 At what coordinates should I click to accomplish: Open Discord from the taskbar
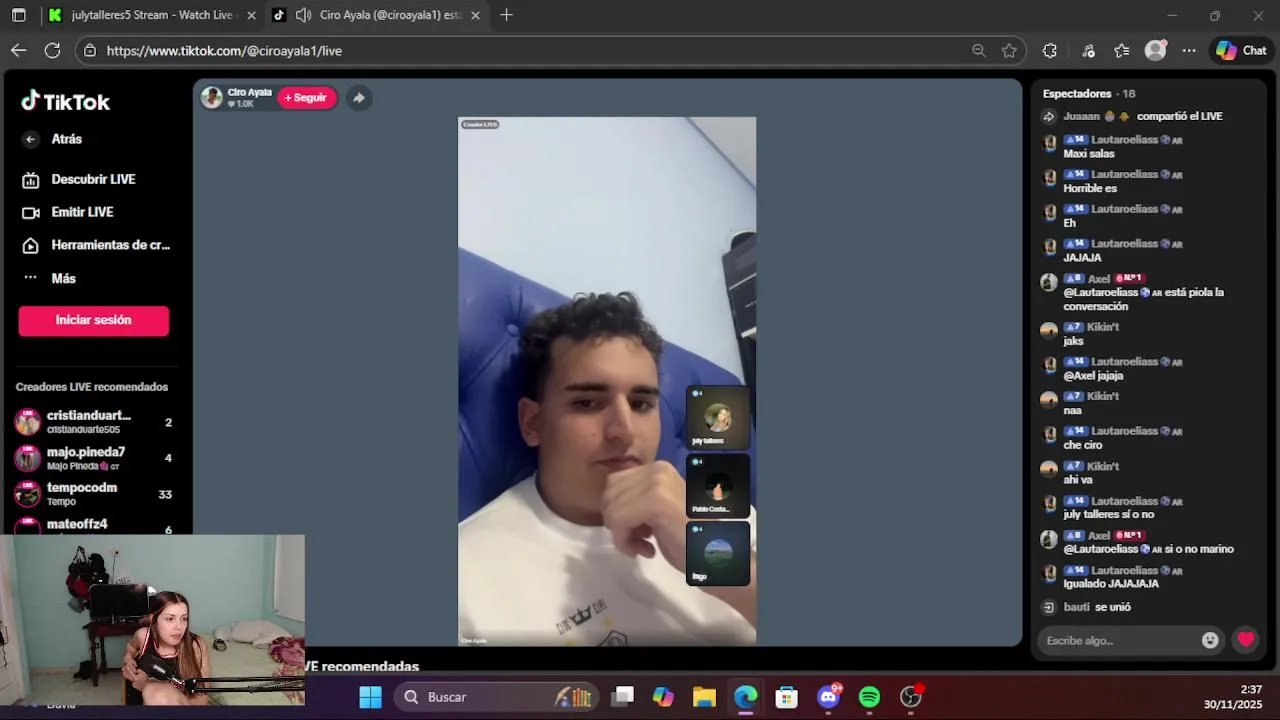828,697
